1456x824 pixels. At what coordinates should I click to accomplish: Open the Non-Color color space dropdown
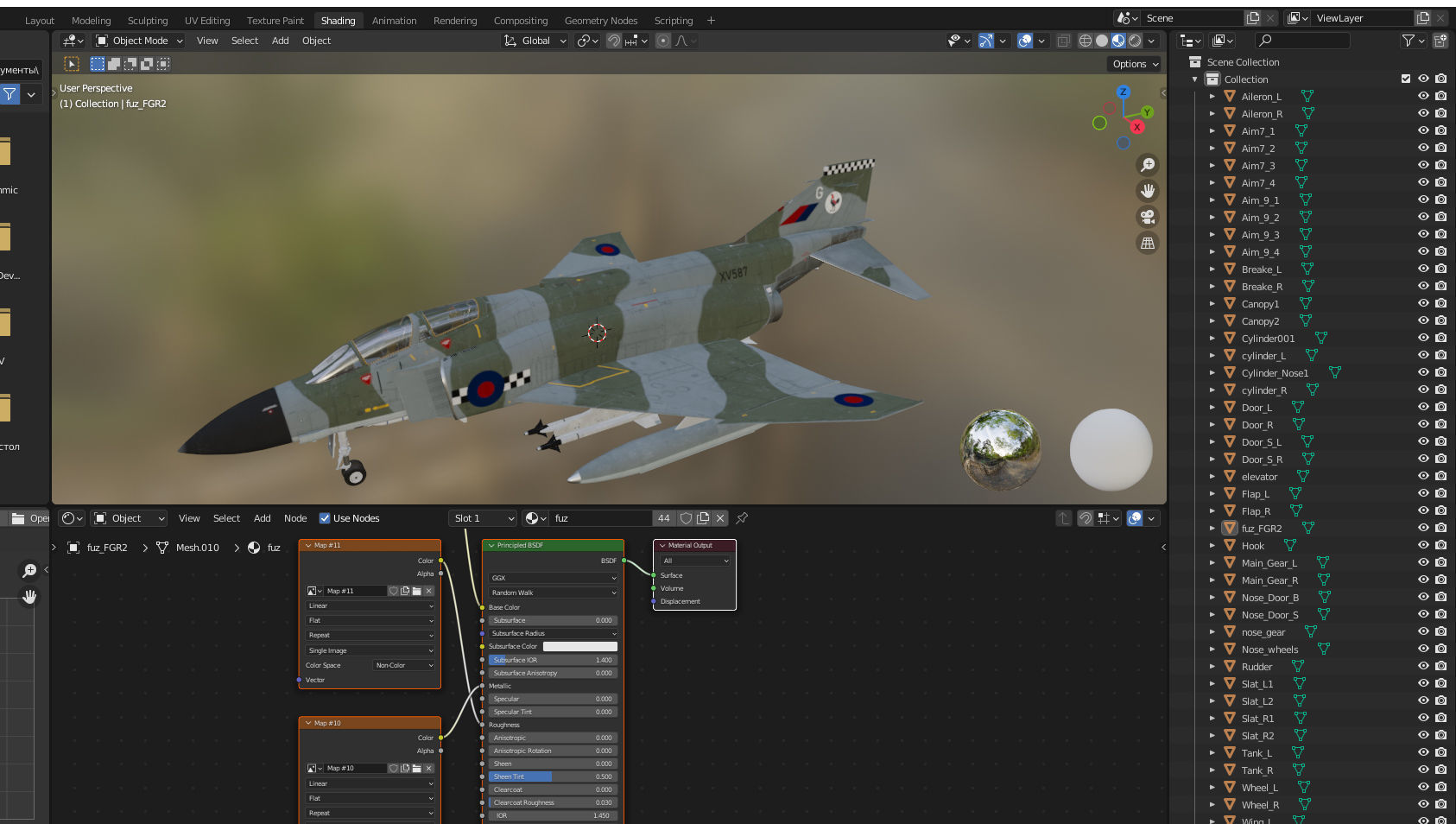pos(404,665)
